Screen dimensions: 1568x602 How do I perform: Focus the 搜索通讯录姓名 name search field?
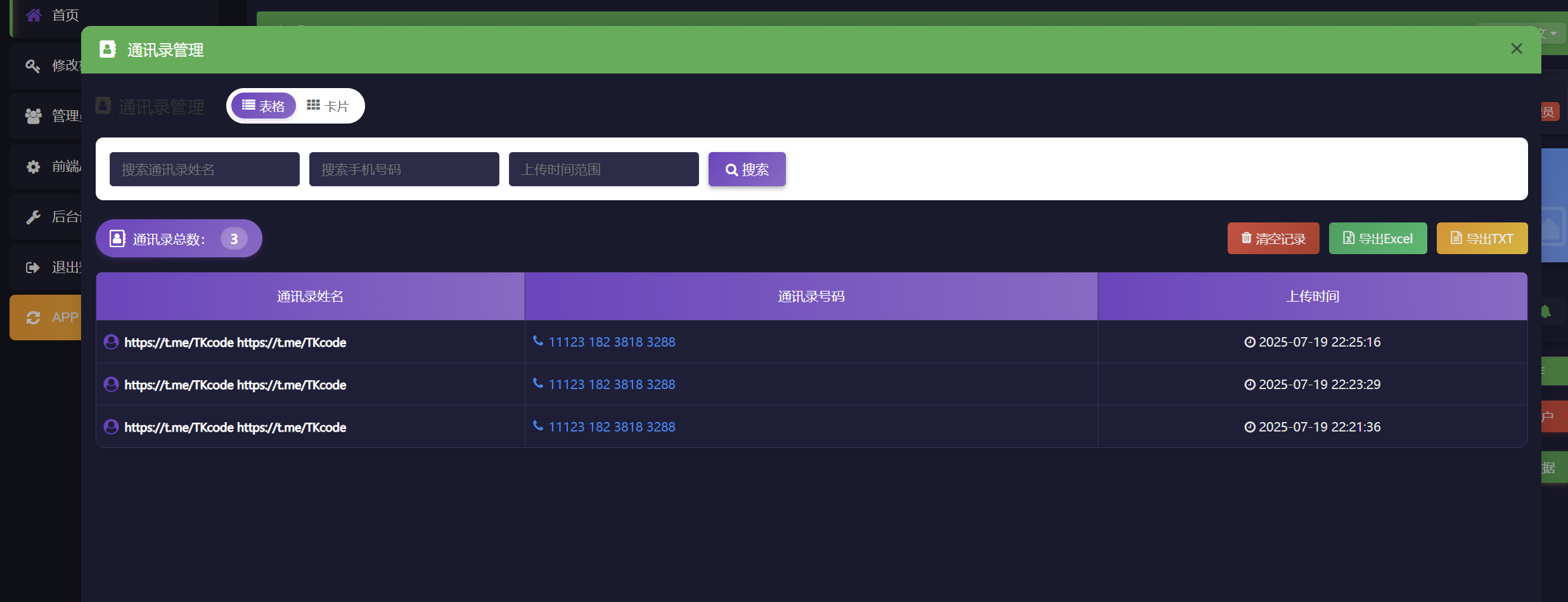point(204,169)
